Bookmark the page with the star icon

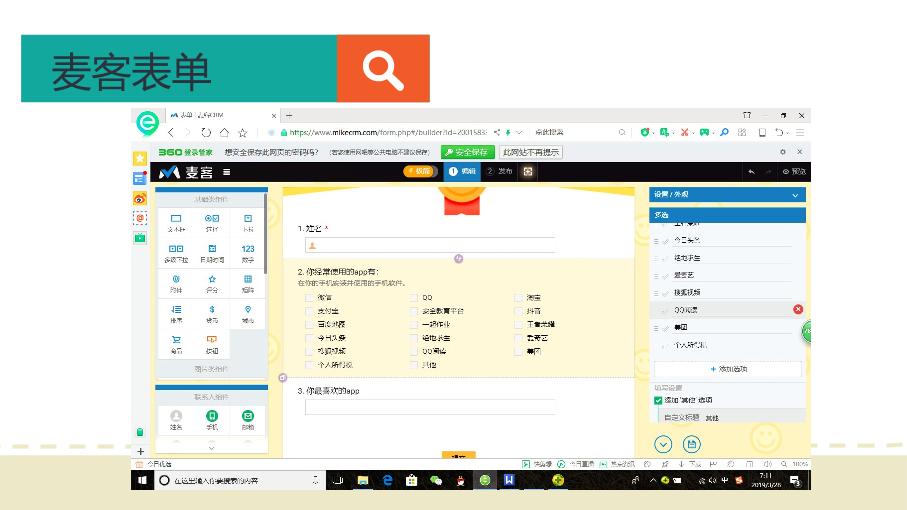click(243, 132)
